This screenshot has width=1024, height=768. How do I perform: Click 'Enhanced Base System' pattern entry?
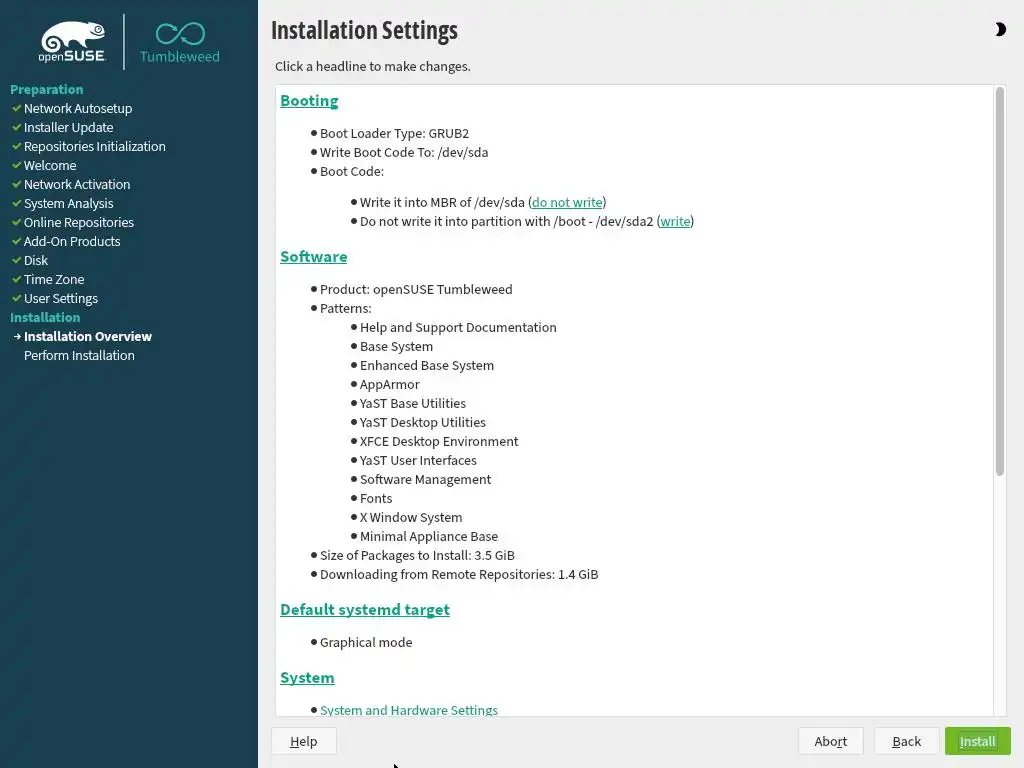point(426,366)
